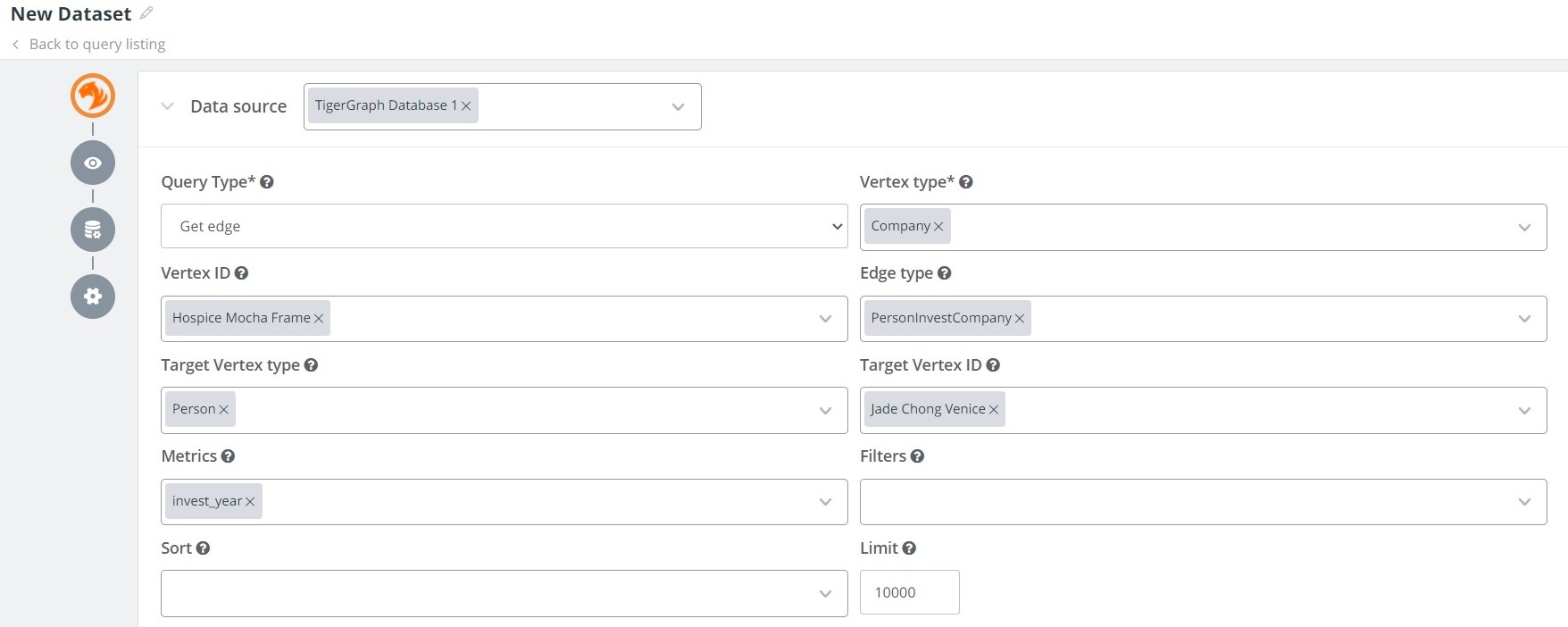The image size is (1568, 627).
Task: Open the Query Type dropdown
Action: click(504, 226)
